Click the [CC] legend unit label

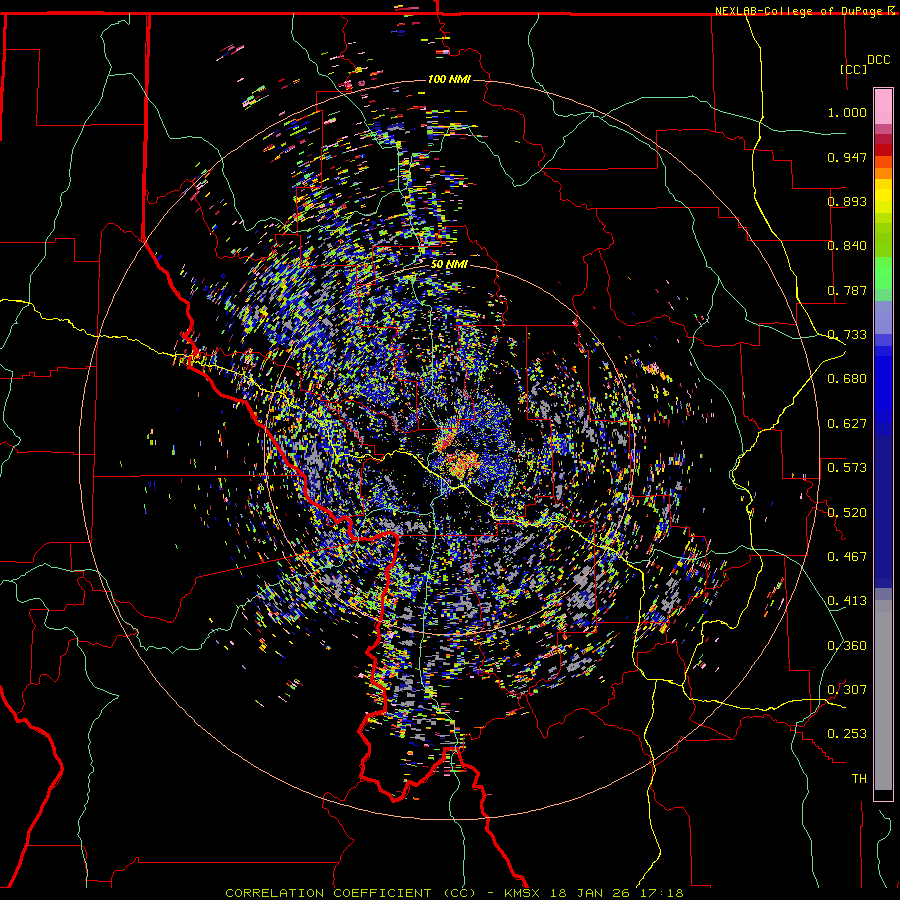(853, 69)
